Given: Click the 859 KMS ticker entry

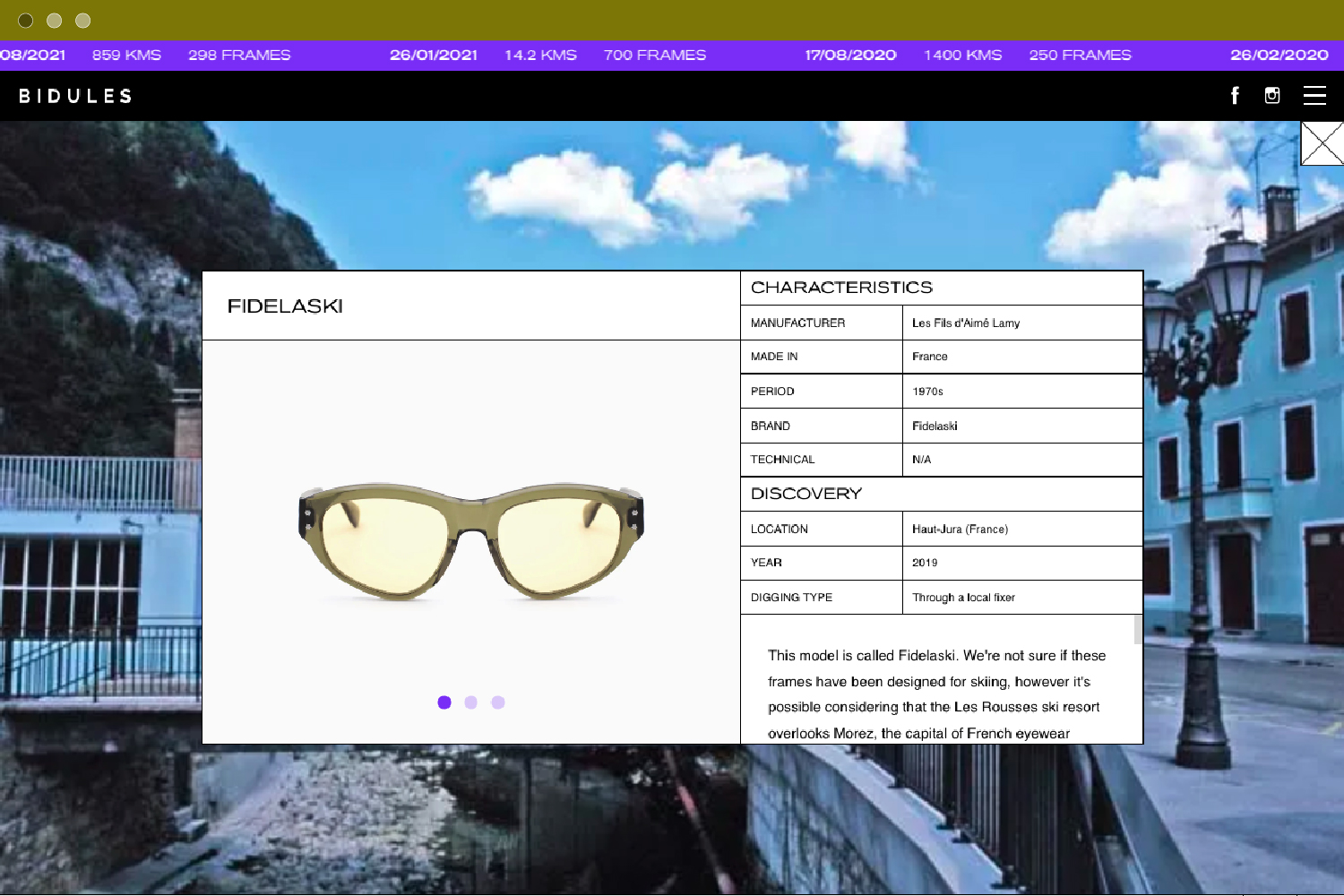Looking at the screenshot, I should tap(126, 55).
